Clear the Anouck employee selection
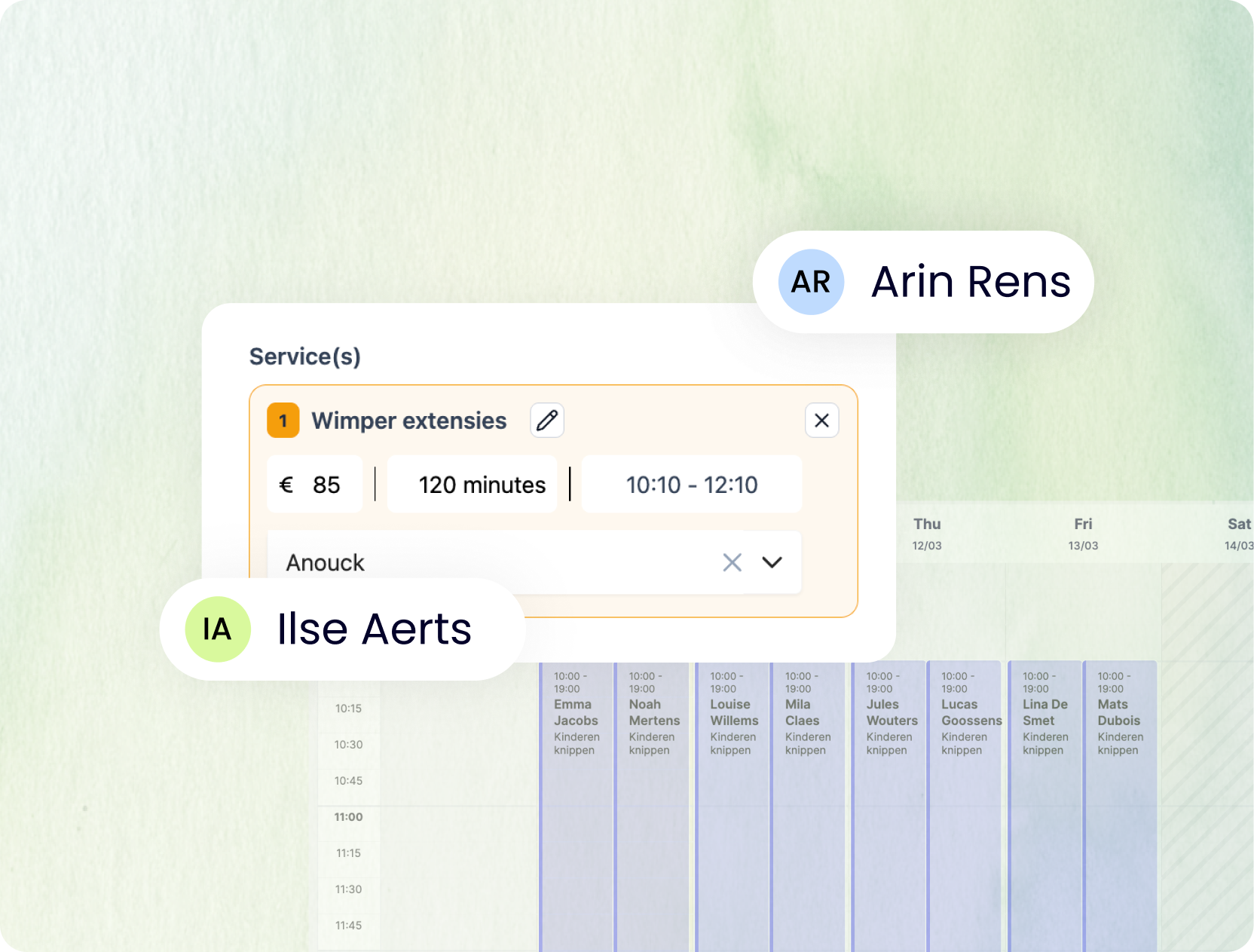Image resolution: width=1254 pixels, height=952 pixels. [x=732, y=562]
